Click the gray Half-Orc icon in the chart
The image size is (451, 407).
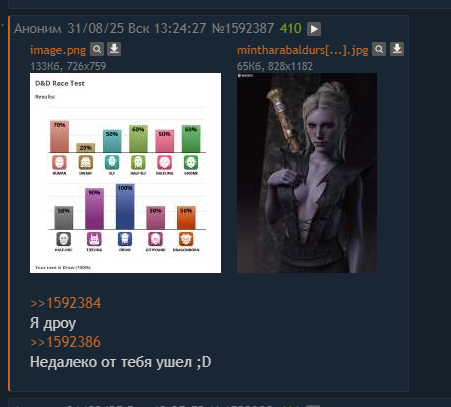[x=63, y=239]
